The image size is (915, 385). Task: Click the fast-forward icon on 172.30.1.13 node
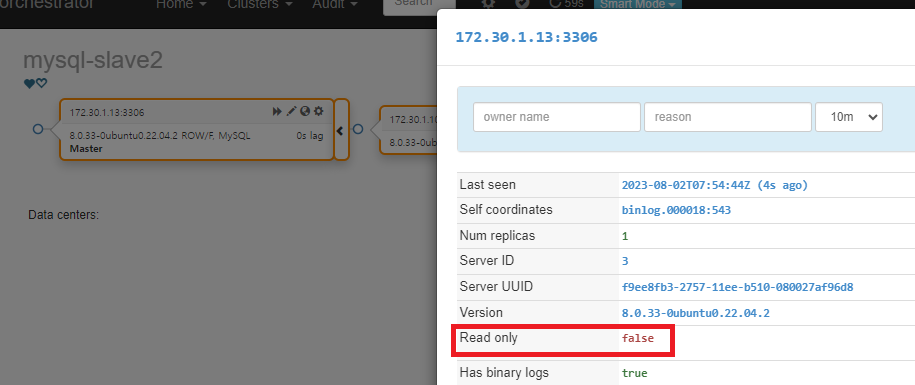[277, 111]
